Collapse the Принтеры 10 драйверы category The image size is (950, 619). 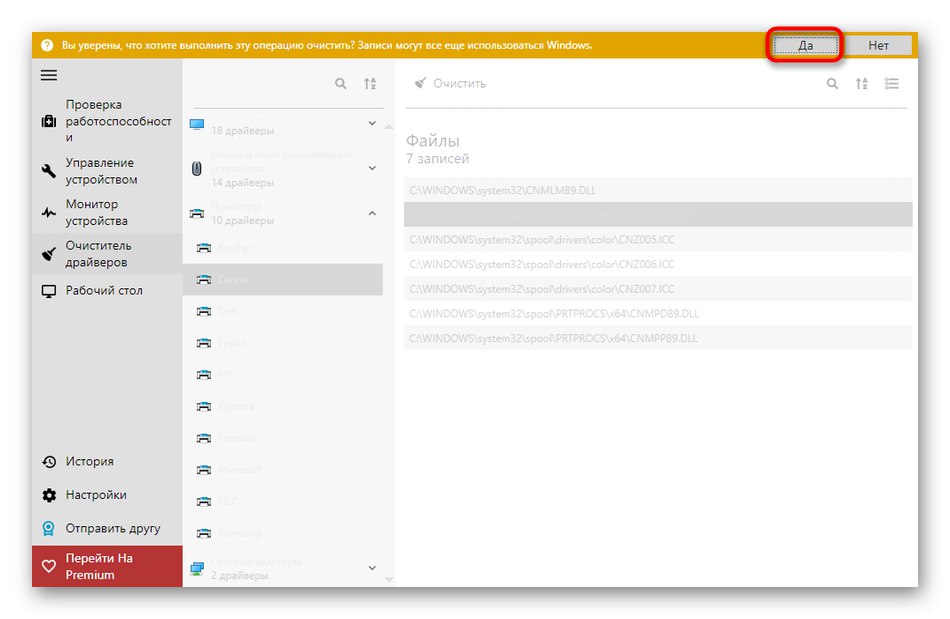click(372, 213)
